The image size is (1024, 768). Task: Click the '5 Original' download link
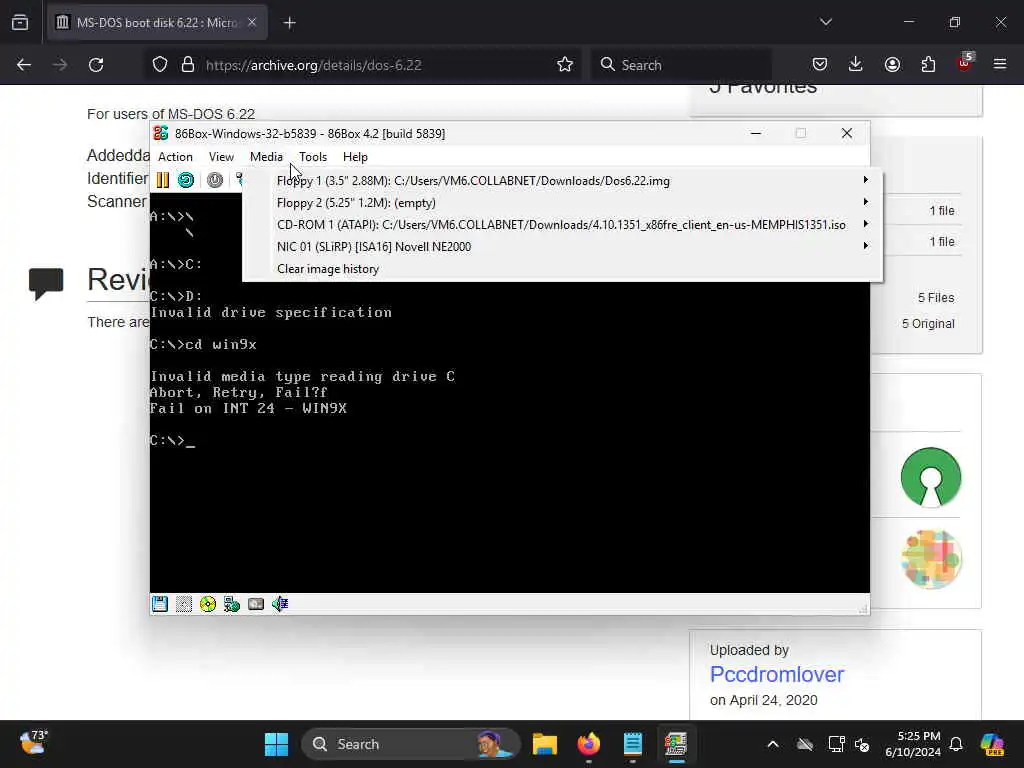[x=928, y=324]
